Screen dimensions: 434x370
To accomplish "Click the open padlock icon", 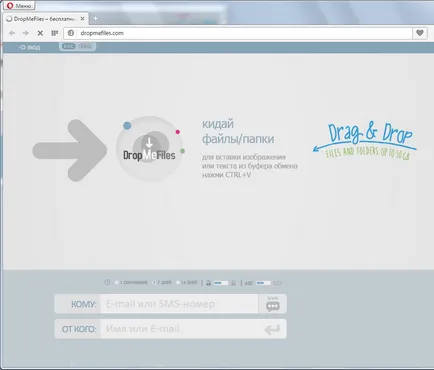I will (x=233, y=283).
